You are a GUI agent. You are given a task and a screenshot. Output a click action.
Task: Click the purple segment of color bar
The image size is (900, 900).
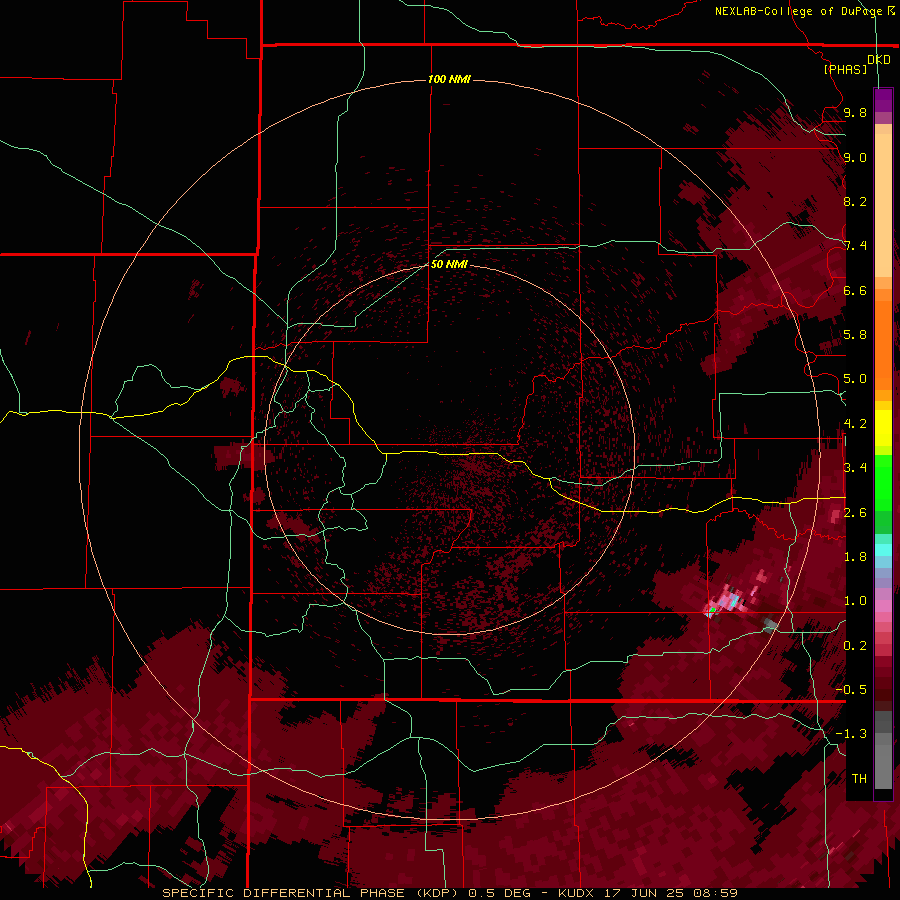[x=883, y=101]
